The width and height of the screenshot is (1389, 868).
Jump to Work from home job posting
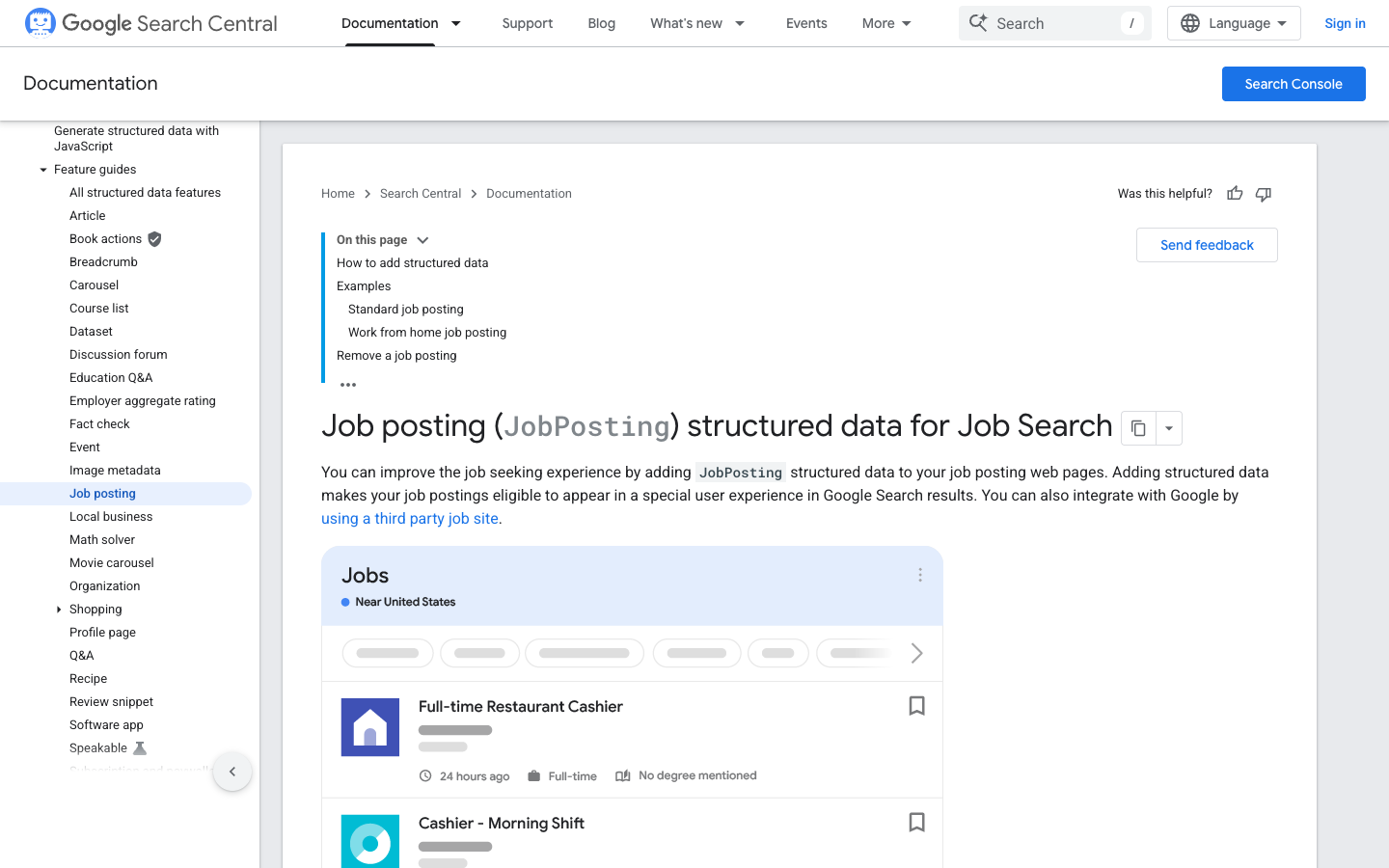(427, 333)
